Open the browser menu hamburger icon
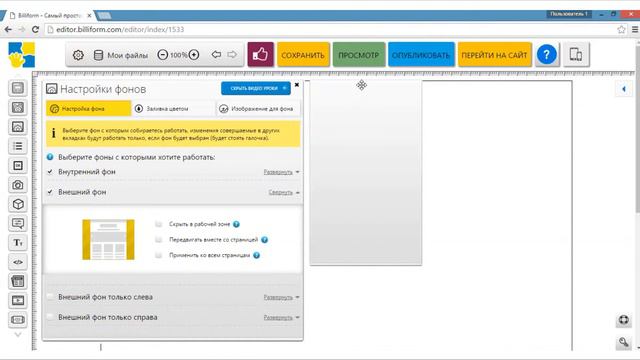Screen dimensions: 640x360 [x=635, y=29]
